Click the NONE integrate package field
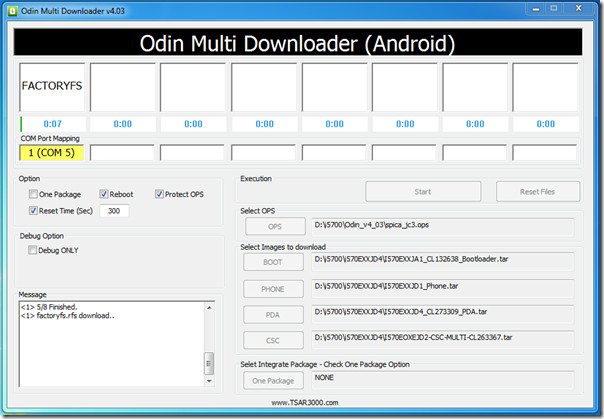 (443, 380)
